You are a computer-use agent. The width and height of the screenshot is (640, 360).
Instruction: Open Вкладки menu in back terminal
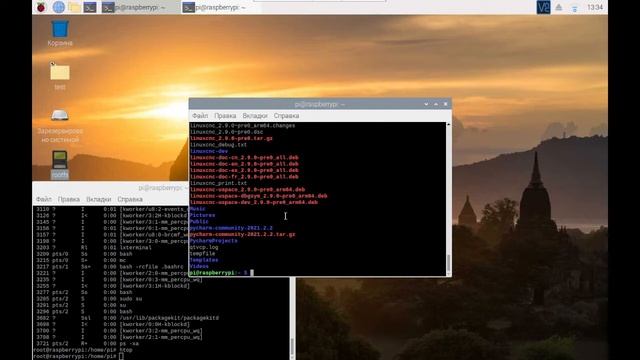(x=98, y=199)
